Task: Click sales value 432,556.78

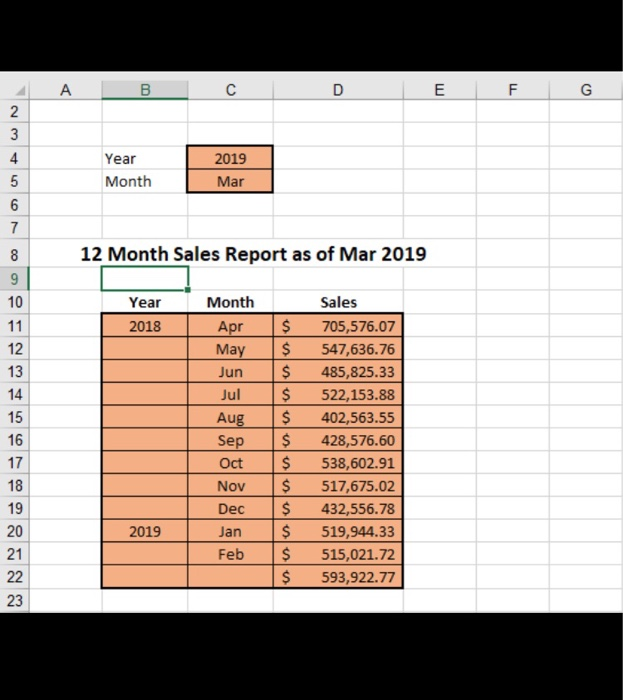Action: click(338, 508)
